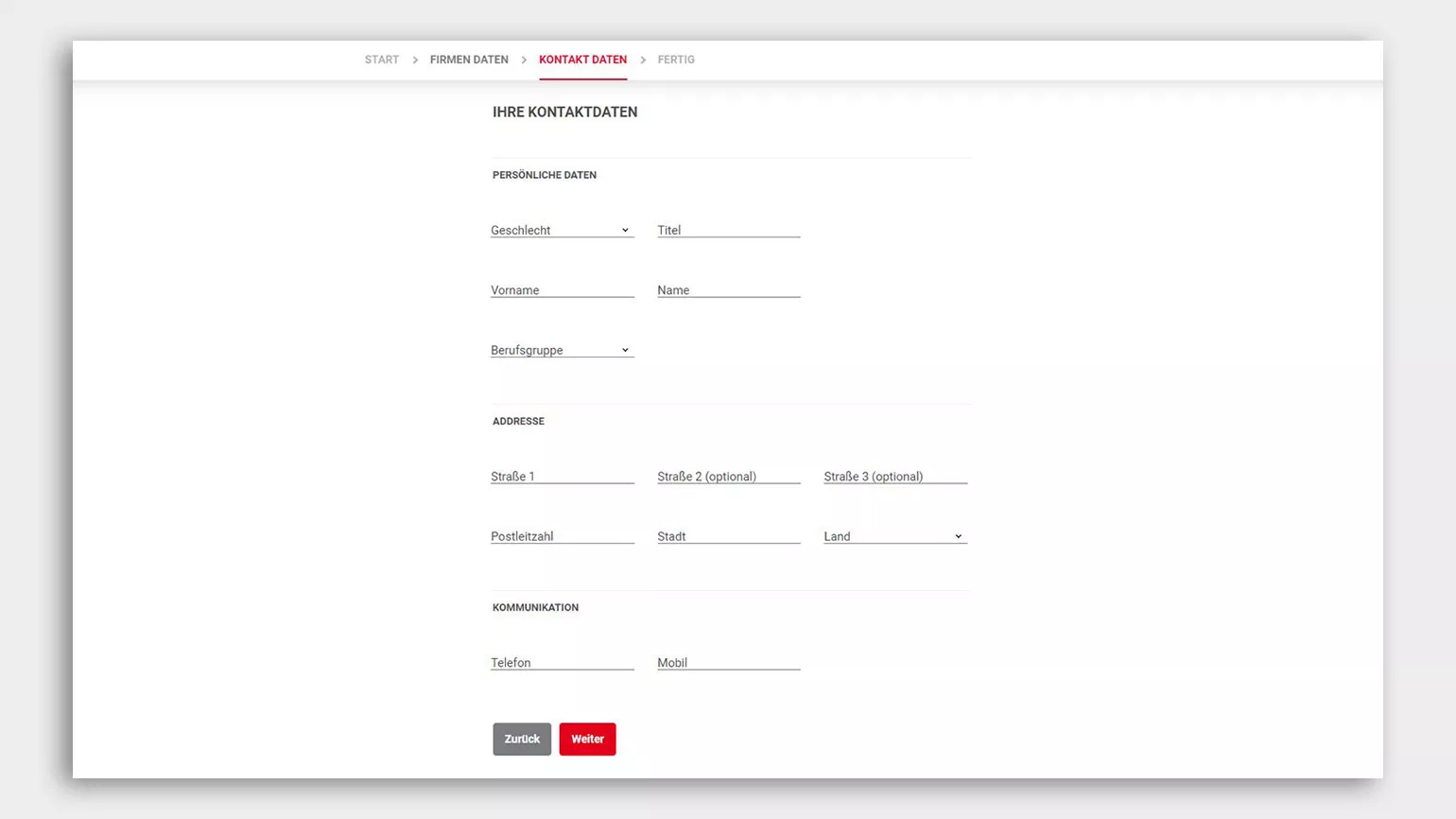The width and height of the screenshot is (1456, 819).
Task: Focus the Postleitzahl field
Action: click(x=562, y=536)
